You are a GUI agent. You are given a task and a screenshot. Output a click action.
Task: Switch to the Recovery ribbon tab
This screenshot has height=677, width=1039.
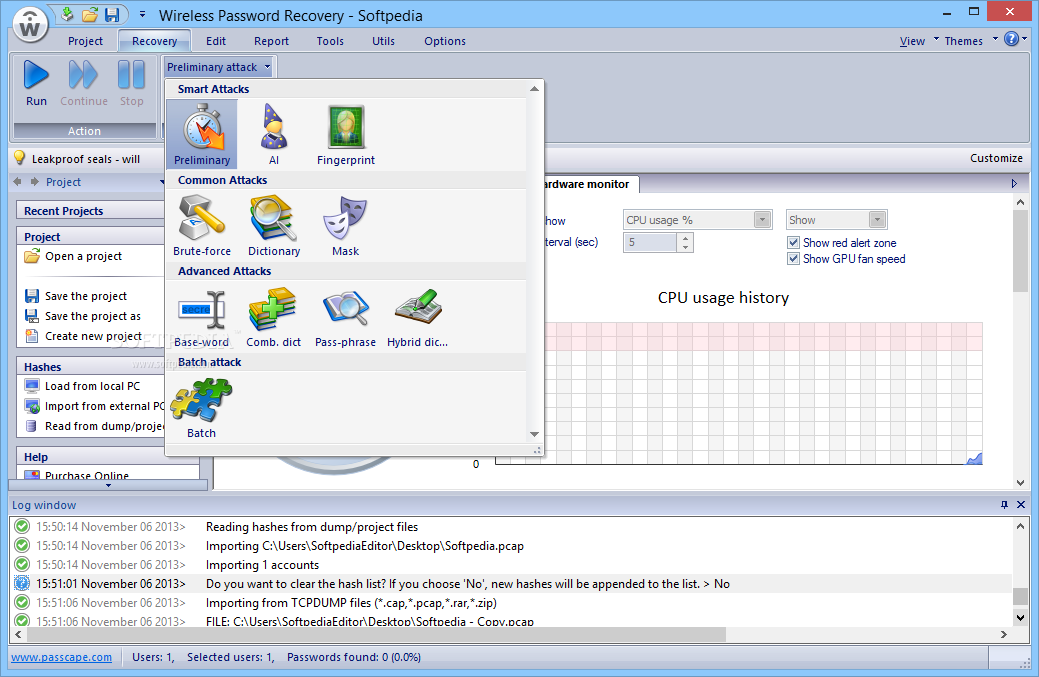(x=154, y=41)
